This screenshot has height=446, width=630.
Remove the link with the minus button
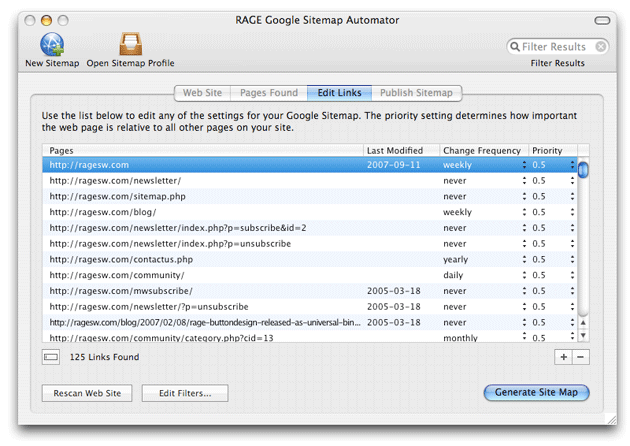pyautogui.click(x=581, y=357)
